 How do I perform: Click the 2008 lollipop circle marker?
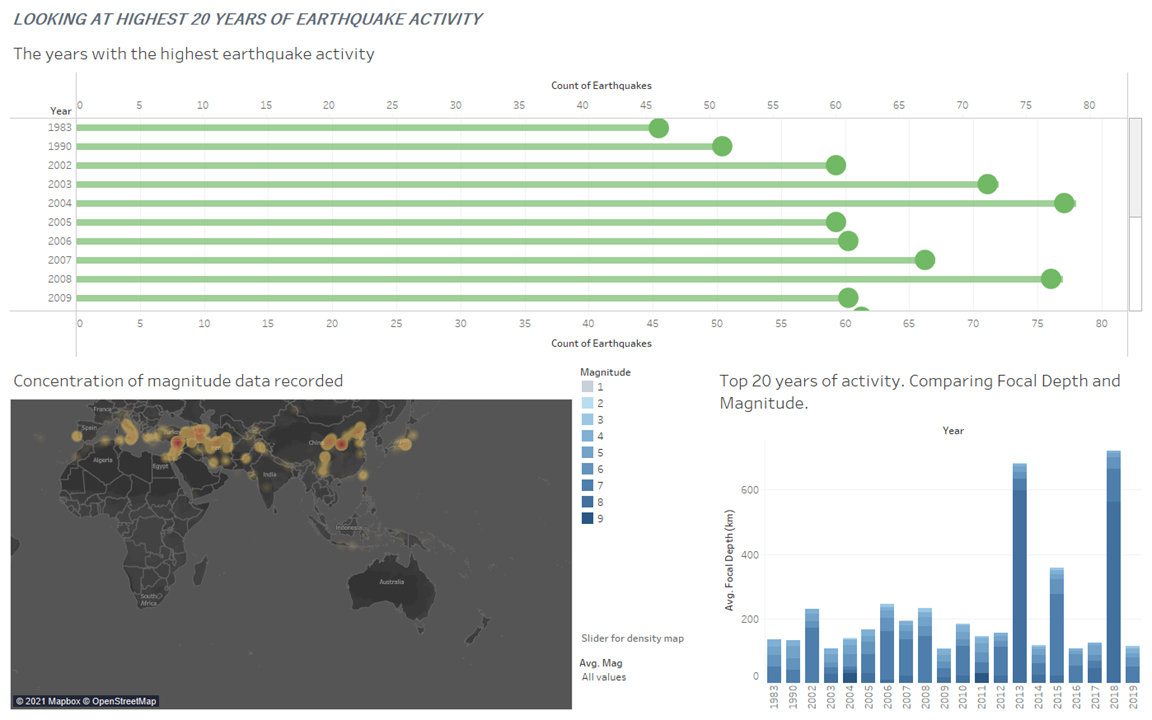tap(1051, 279)
